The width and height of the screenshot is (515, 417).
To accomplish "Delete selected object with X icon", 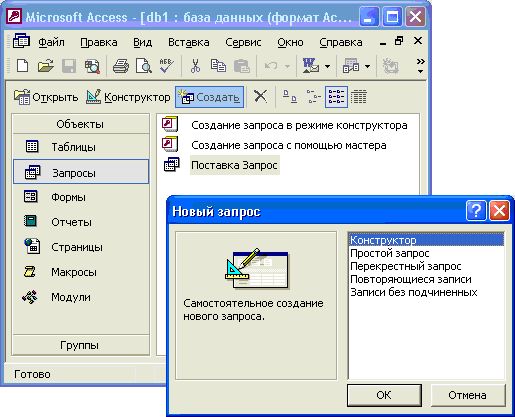I will [260, 97].
